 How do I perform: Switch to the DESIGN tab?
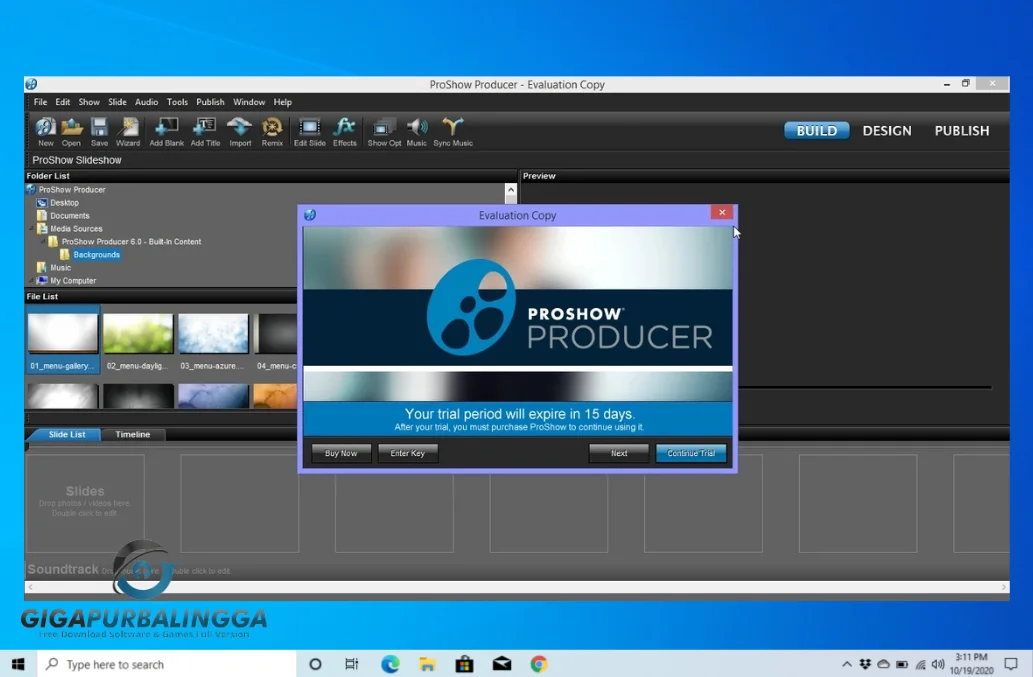[886, 130]
